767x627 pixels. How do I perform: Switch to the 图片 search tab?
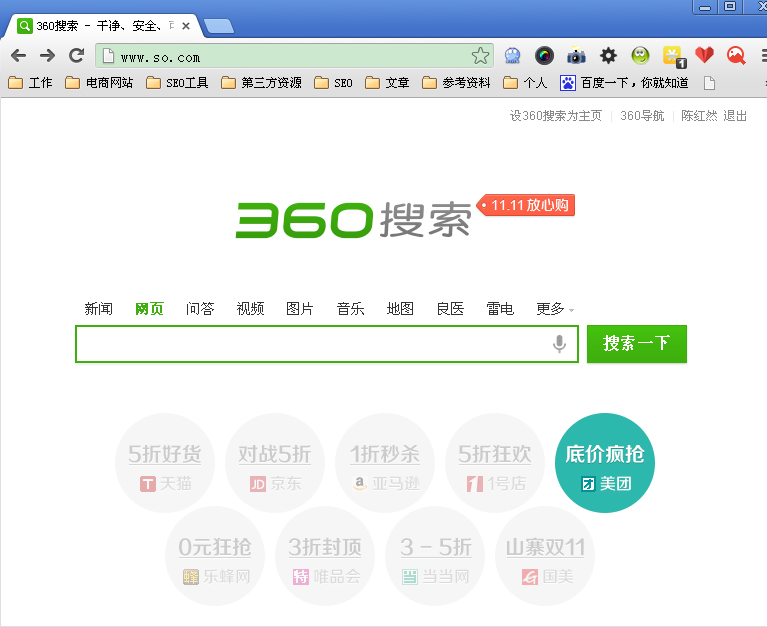300,309
